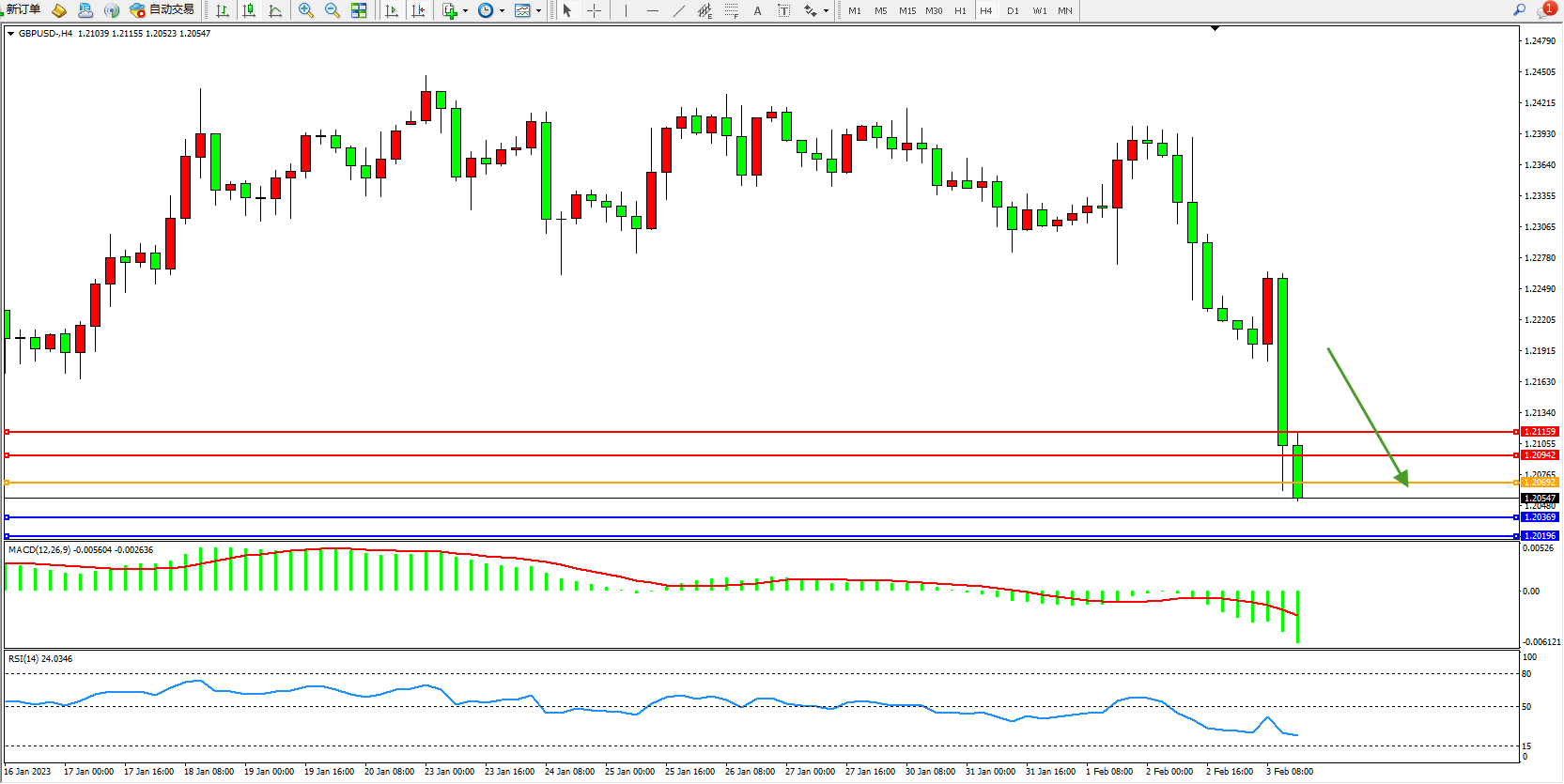Select the horizontal line drawing tool
The width and height of the screenshot is (1564, 784).
(x=652, y=10)
